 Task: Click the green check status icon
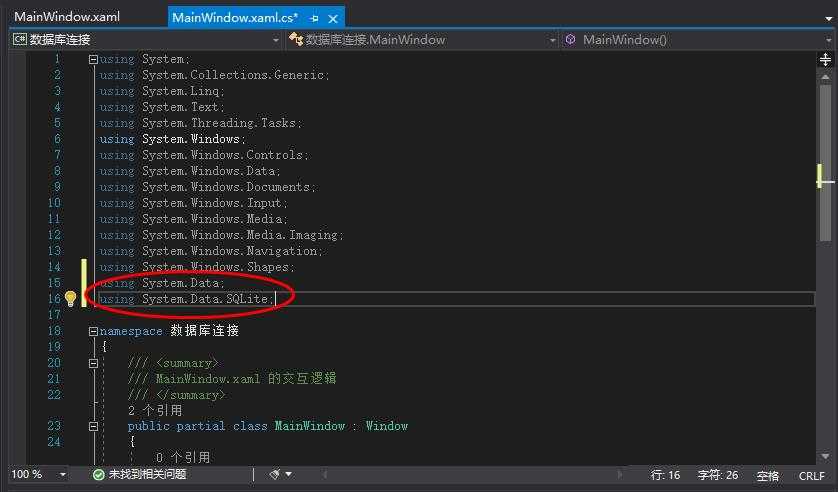98,474
